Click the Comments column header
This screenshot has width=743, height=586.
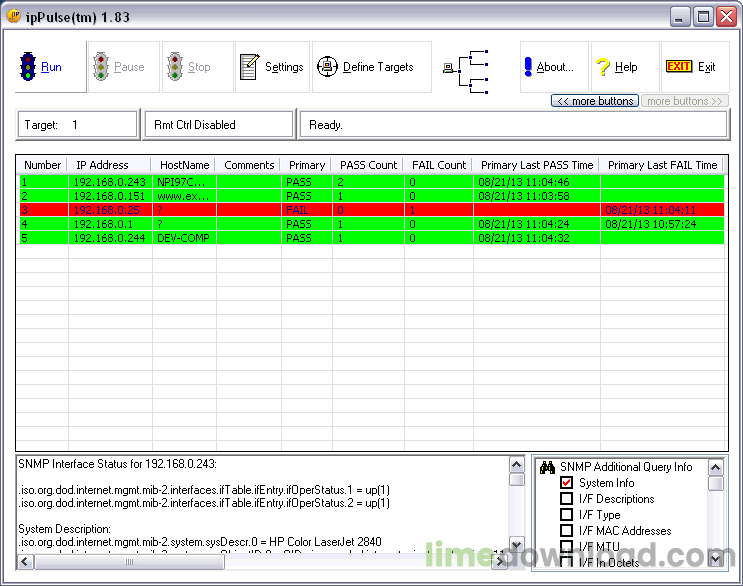249,165
